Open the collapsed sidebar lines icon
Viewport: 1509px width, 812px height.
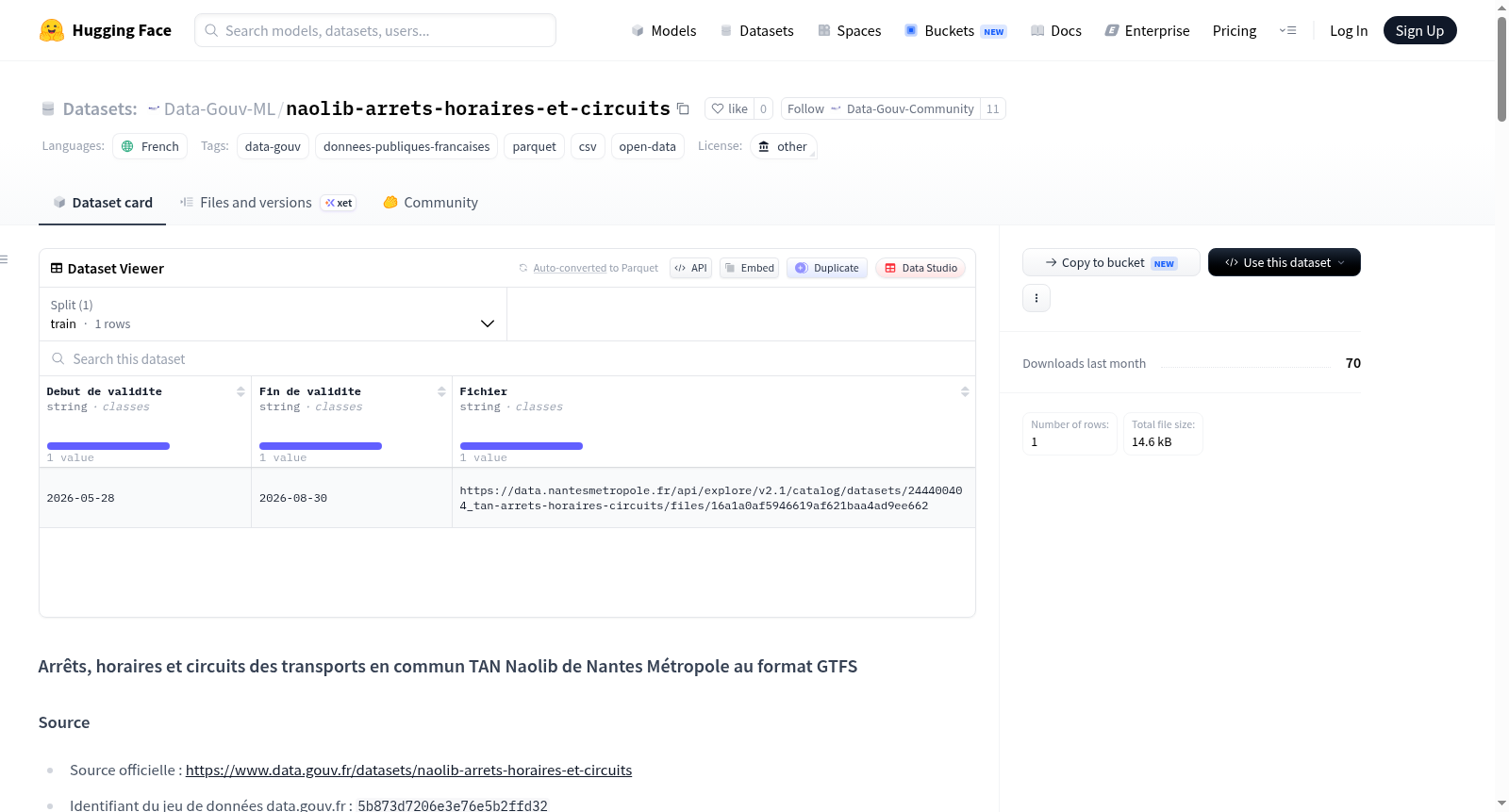tap(4, 259)
